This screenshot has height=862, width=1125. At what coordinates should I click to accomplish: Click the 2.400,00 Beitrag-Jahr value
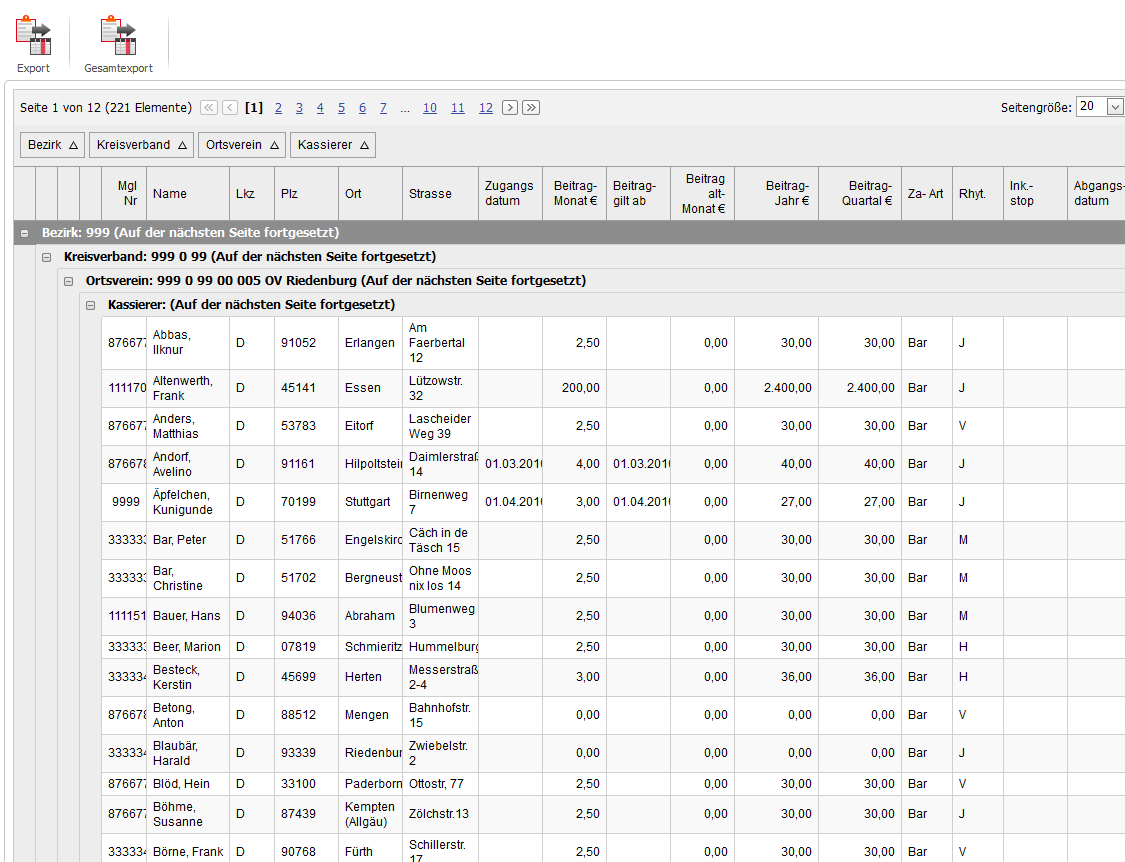788,388
